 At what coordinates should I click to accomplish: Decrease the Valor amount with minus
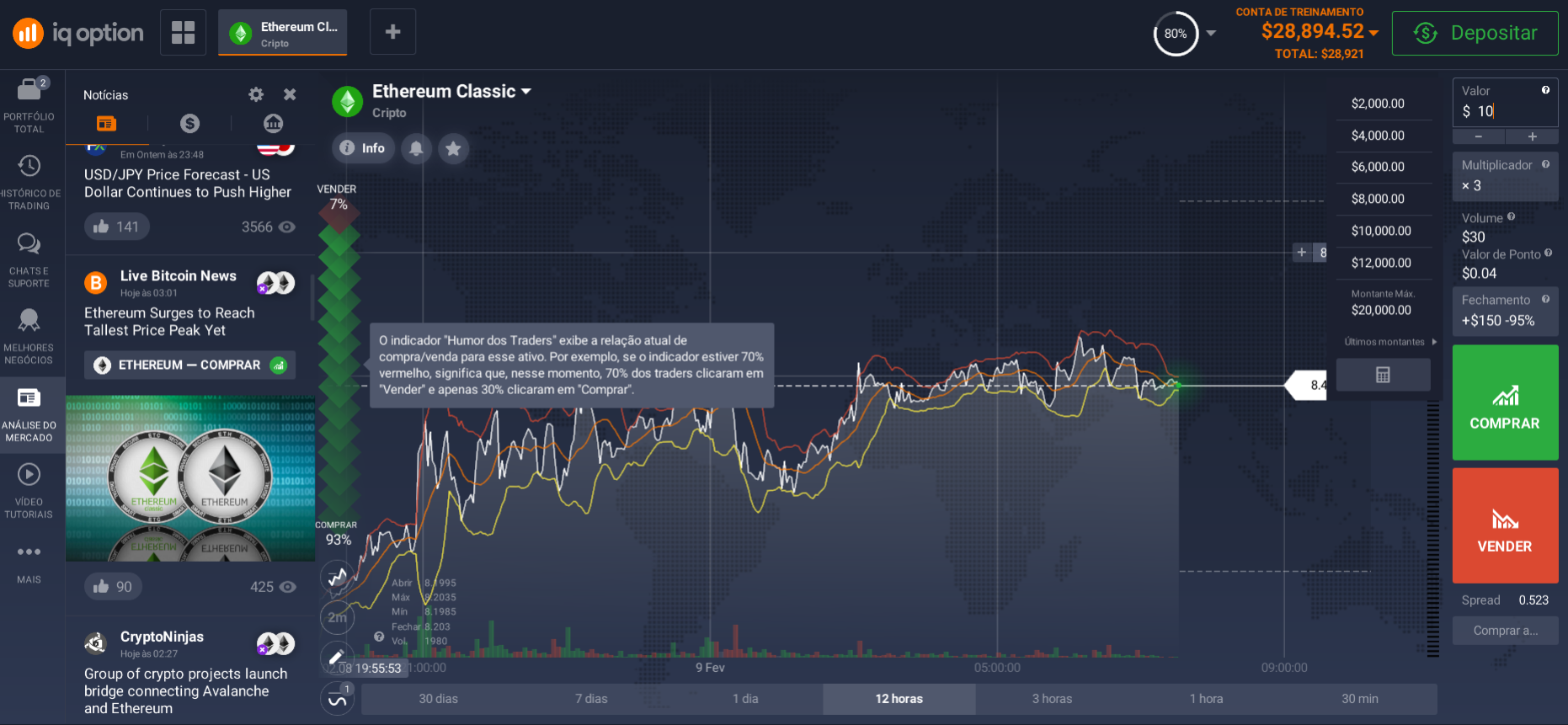click(x=1478, y=136)
